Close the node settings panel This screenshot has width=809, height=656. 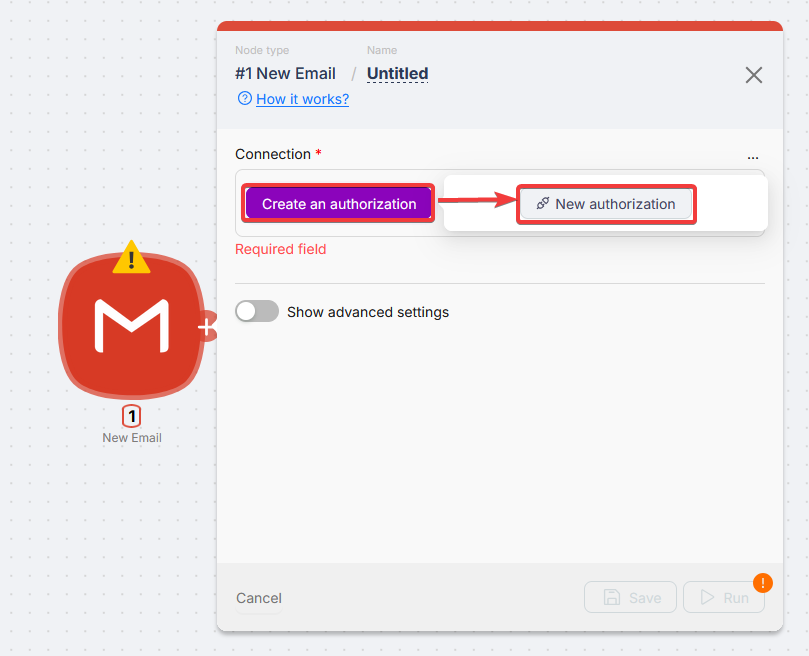coord(754,75)
